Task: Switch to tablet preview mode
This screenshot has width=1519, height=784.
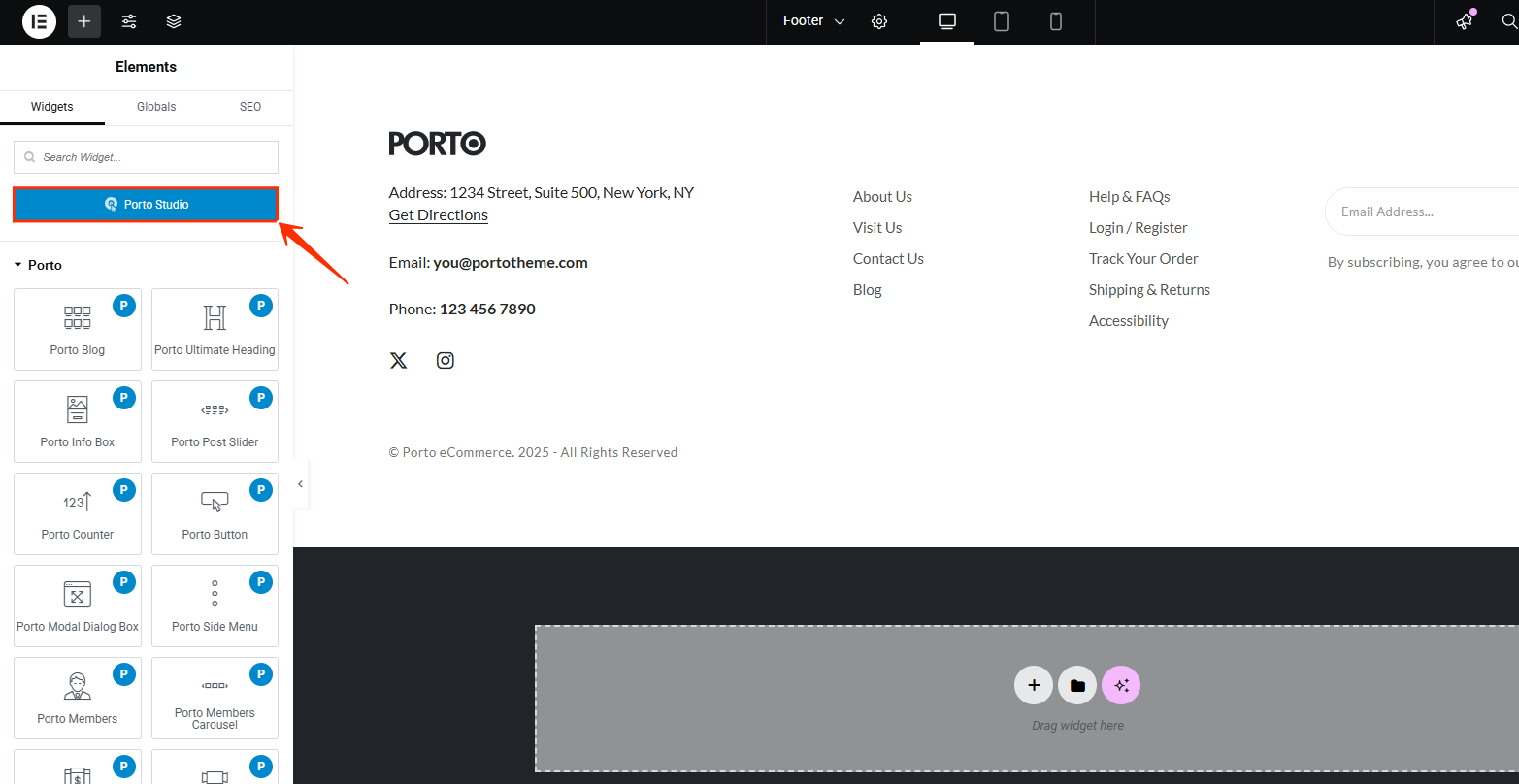Action: [1002, 21]
